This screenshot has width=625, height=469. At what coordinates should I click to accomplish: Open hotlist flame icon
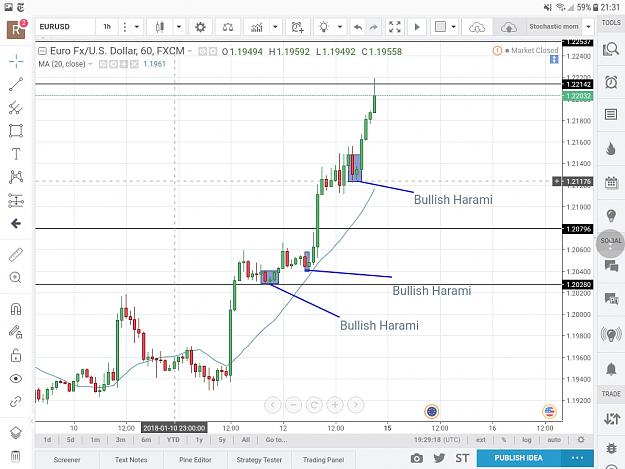point(611,148)
